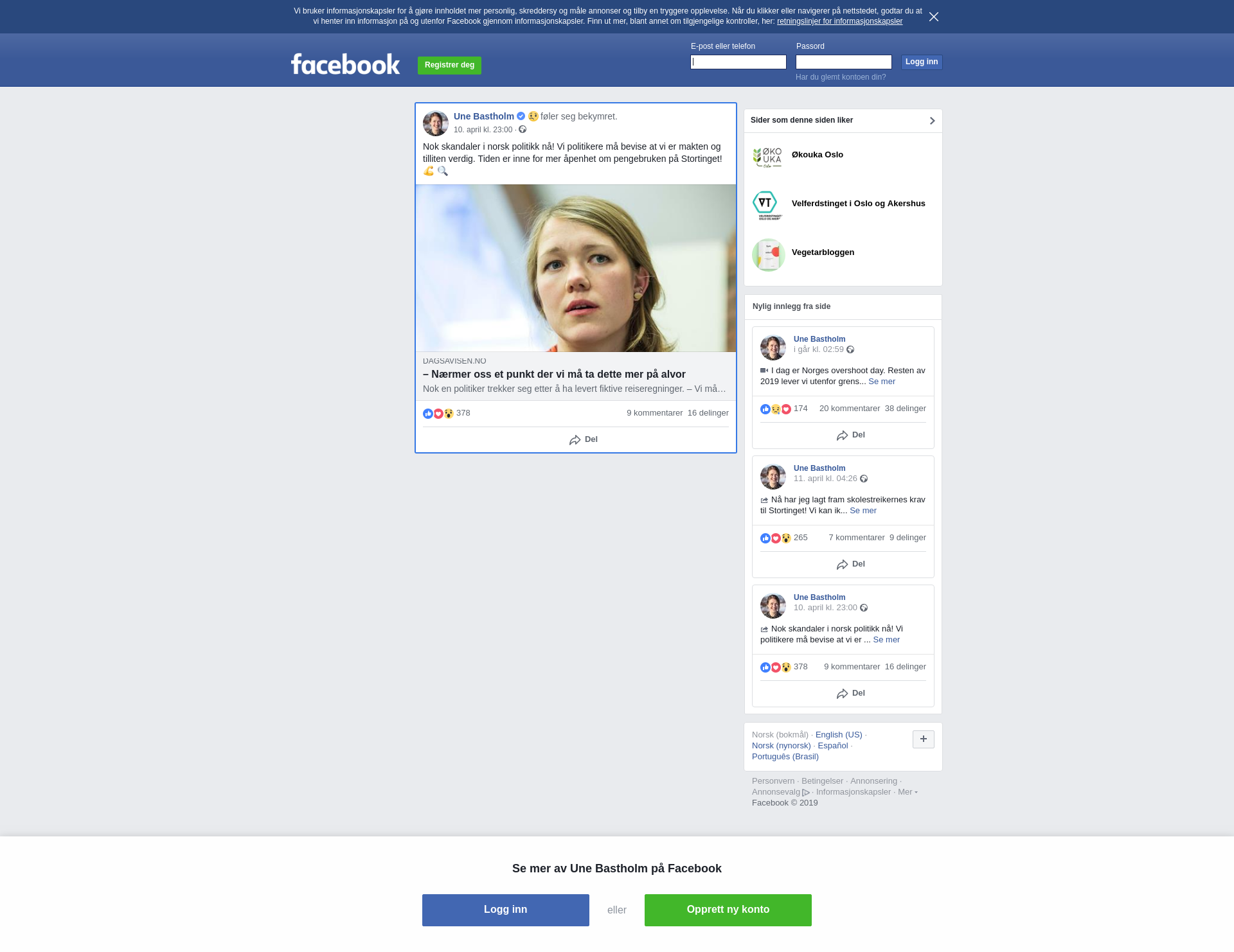Click the green Registrer deg button

[x=449, y=65]
